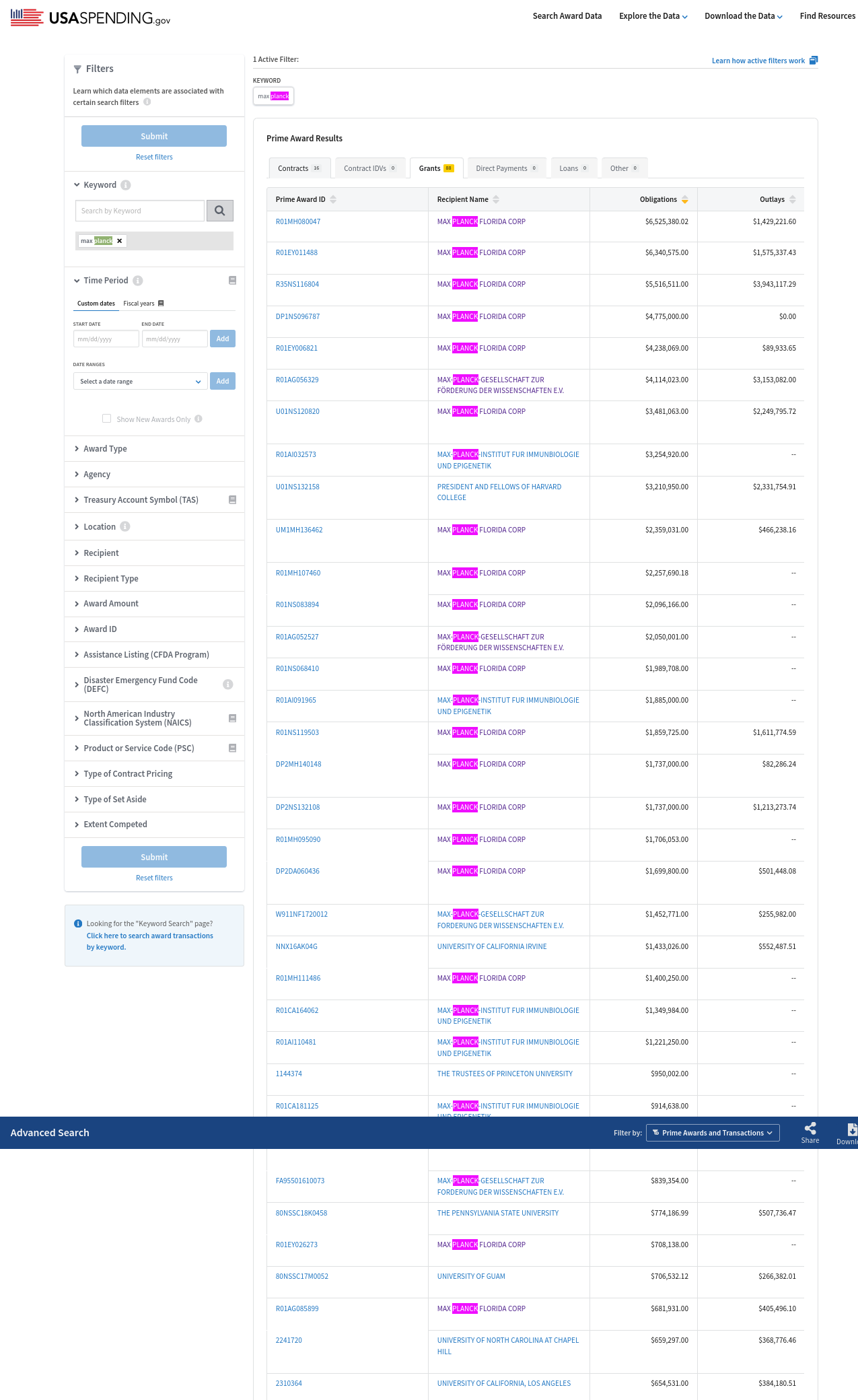858x1400 pixels.
Task: Open the Select a date range dropdown
Action: pyautogui.click(x=140, y=382)
